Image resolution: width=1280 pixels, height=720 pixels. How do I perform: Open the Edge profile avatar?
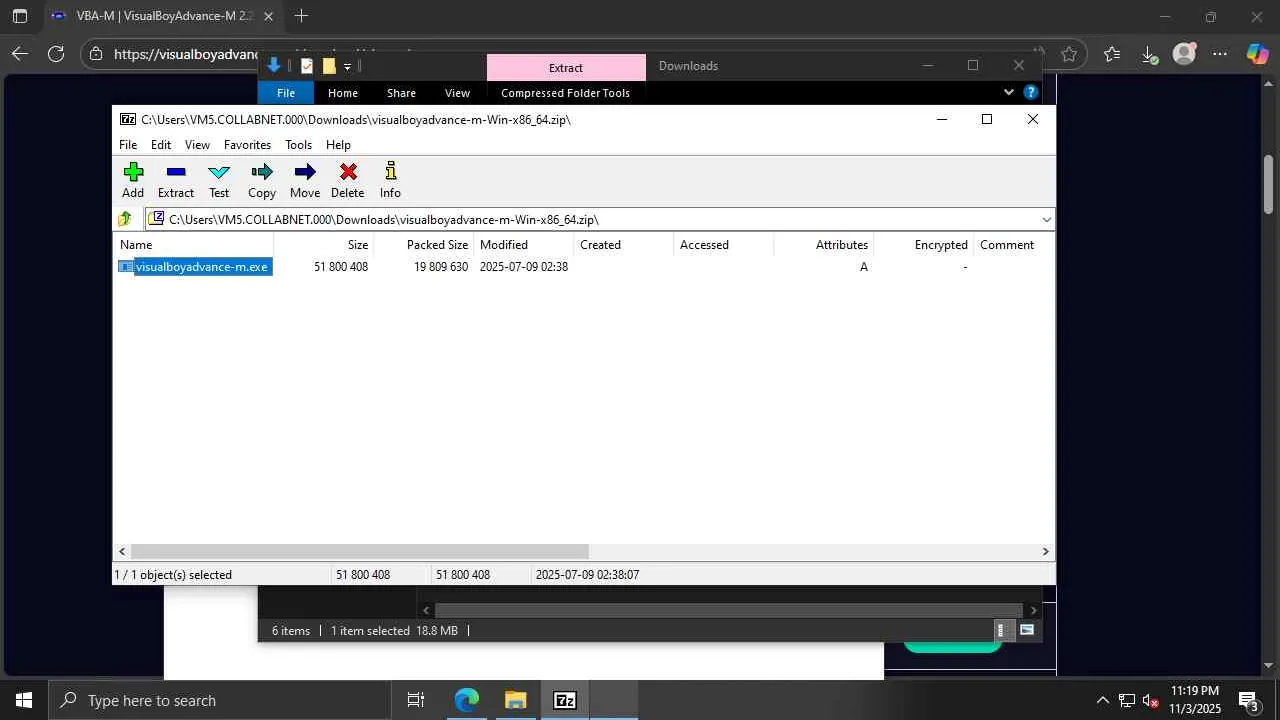1184,54
